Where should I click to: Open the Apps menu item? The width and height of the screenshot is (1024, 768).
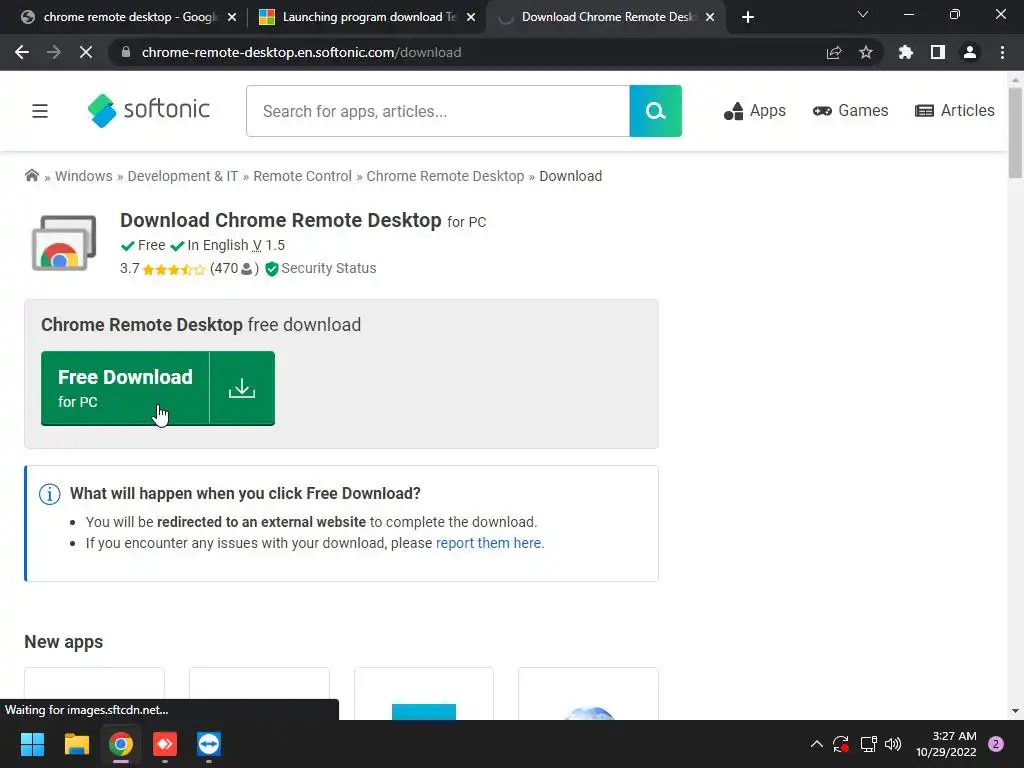(755, 111)
